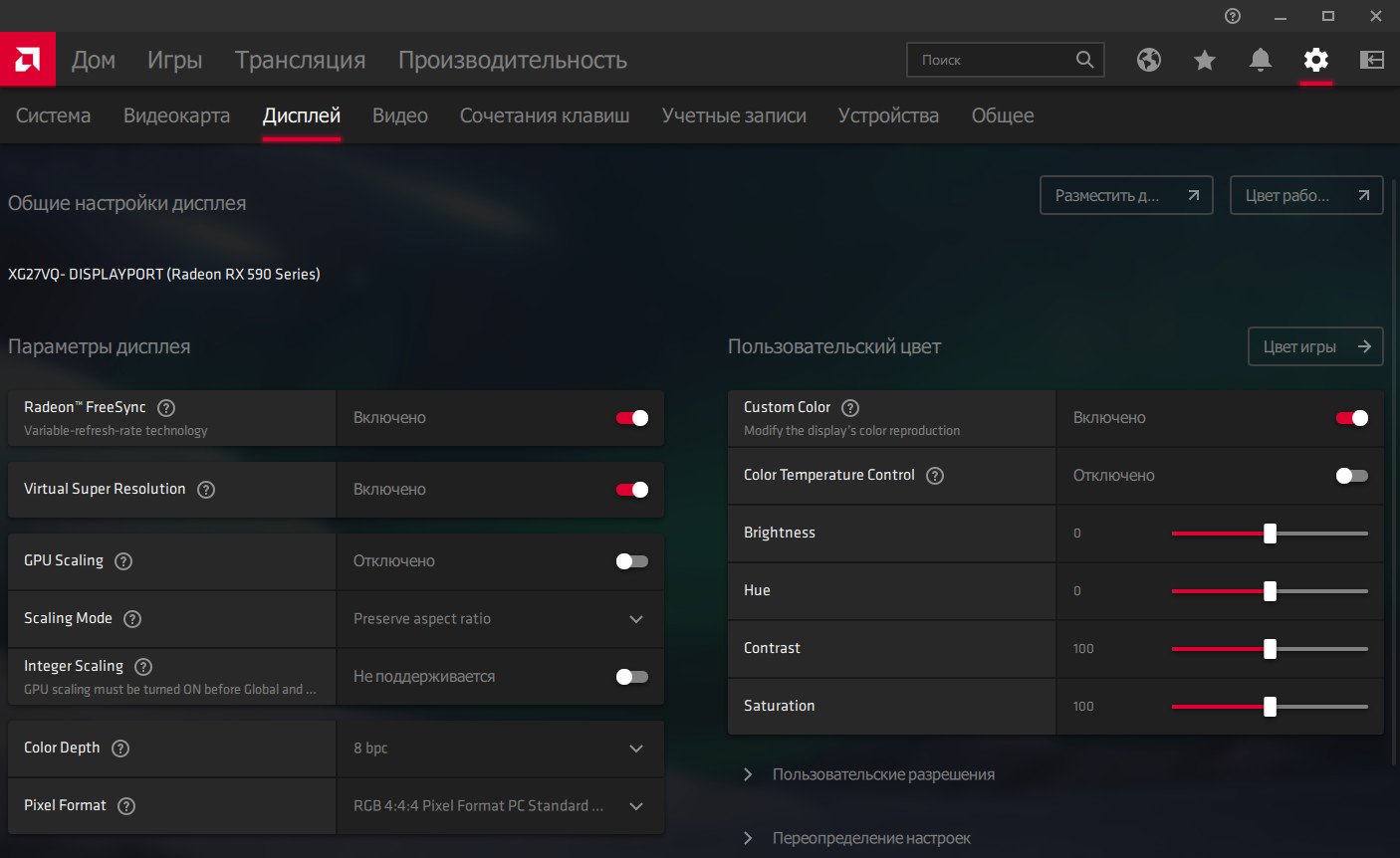Disable Radeon FreeSync toggle

click(632, 418)
